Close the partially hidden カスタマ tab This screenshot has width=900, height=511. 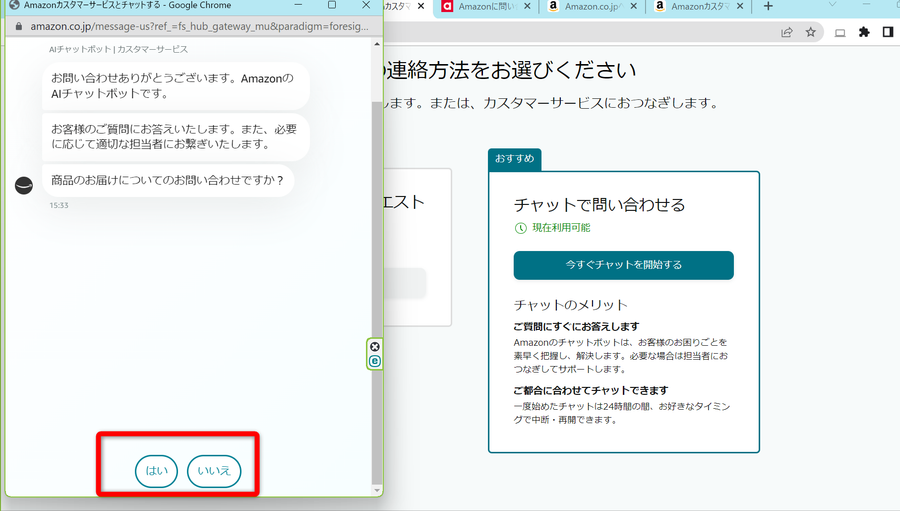pos(421,6)
